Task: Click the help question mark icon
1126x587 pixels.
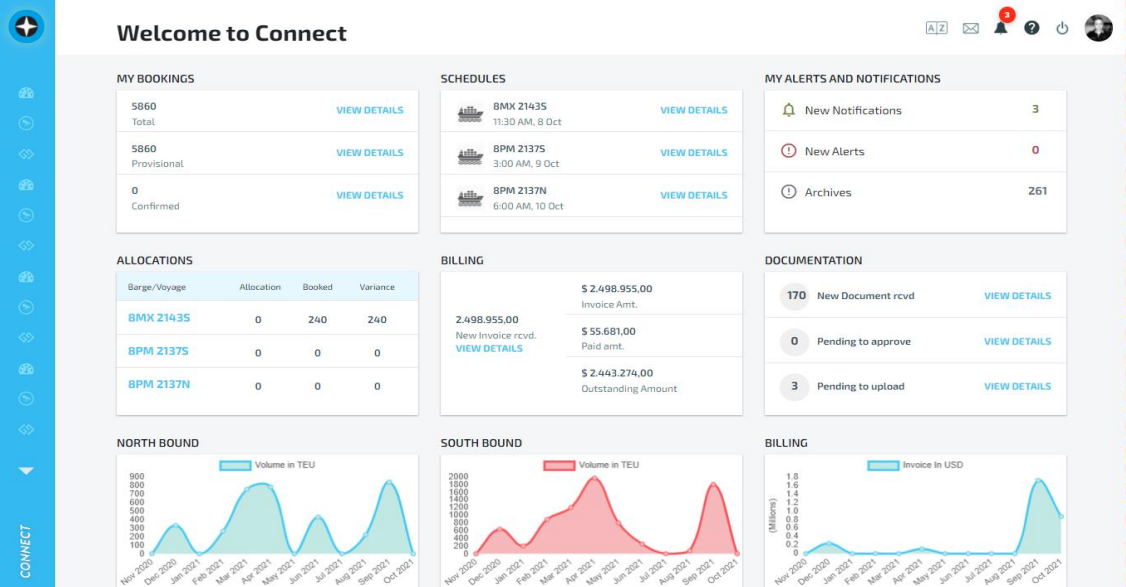Action: point(1032,28)
